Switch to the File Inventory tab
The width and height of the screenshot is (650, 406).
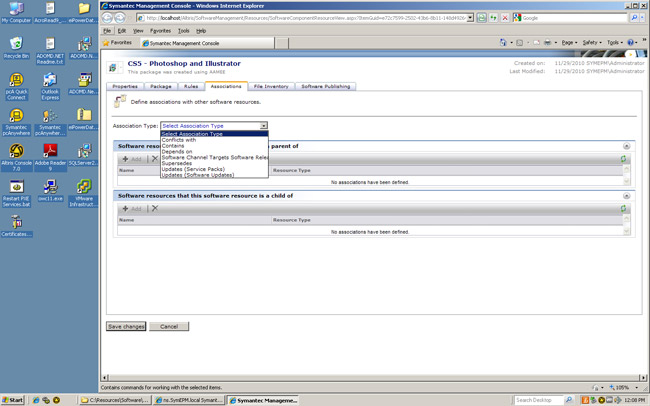(x=271, y=86)
